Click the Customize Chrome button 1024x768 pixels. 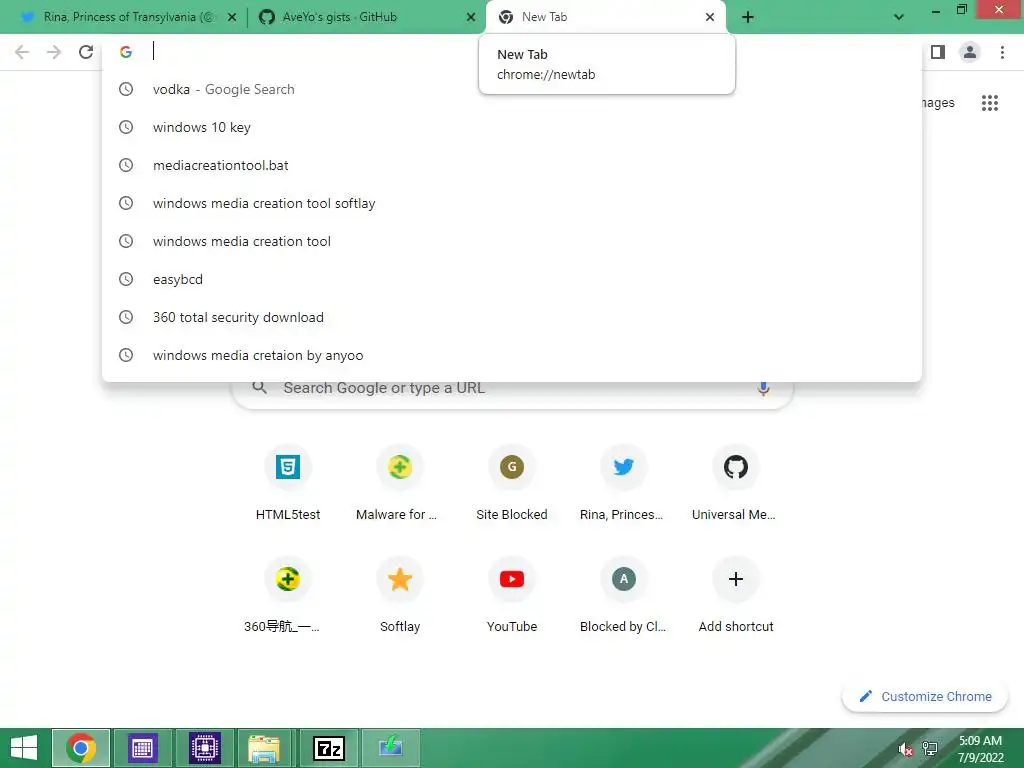[925, 696]
